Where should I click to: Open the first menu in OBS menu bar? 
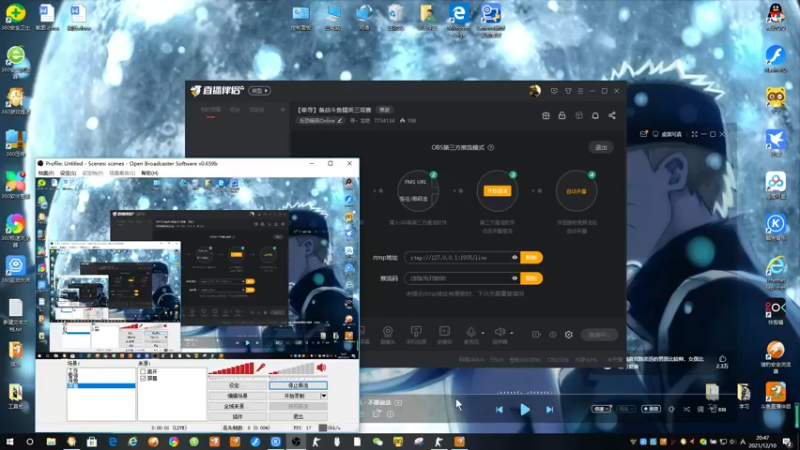click(46, 173)
